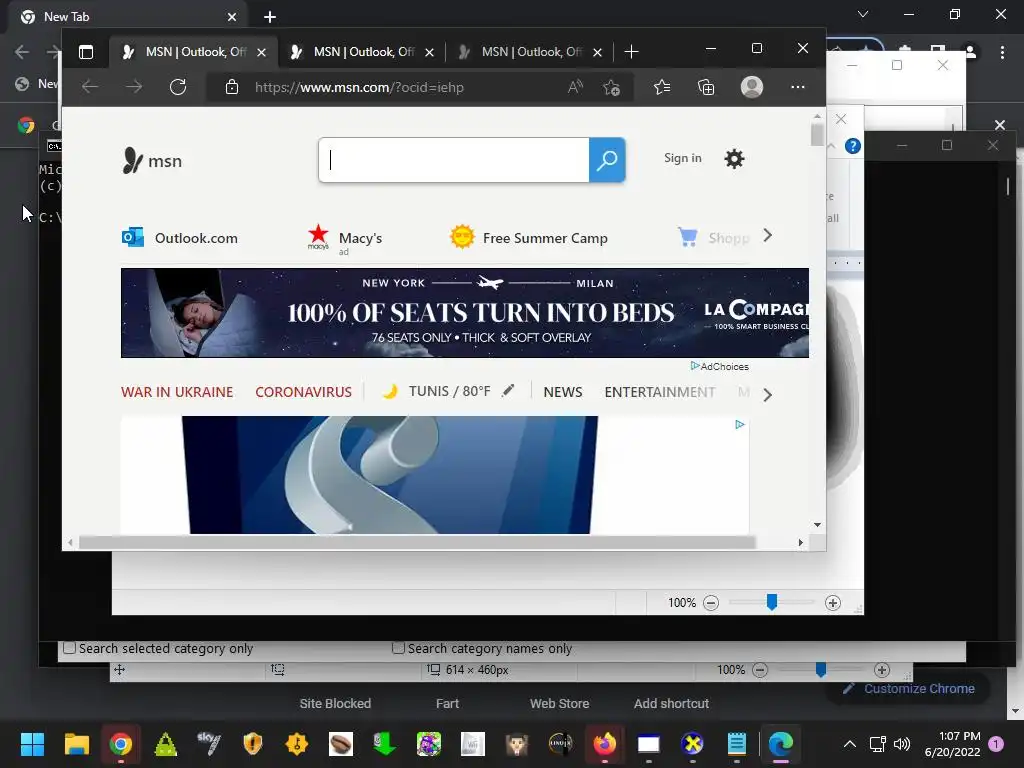Image resolution: width=1024 pixels, height=768 pixels.
Task: Open CORONAVIRUS section
Action: [x=303, y=392]
